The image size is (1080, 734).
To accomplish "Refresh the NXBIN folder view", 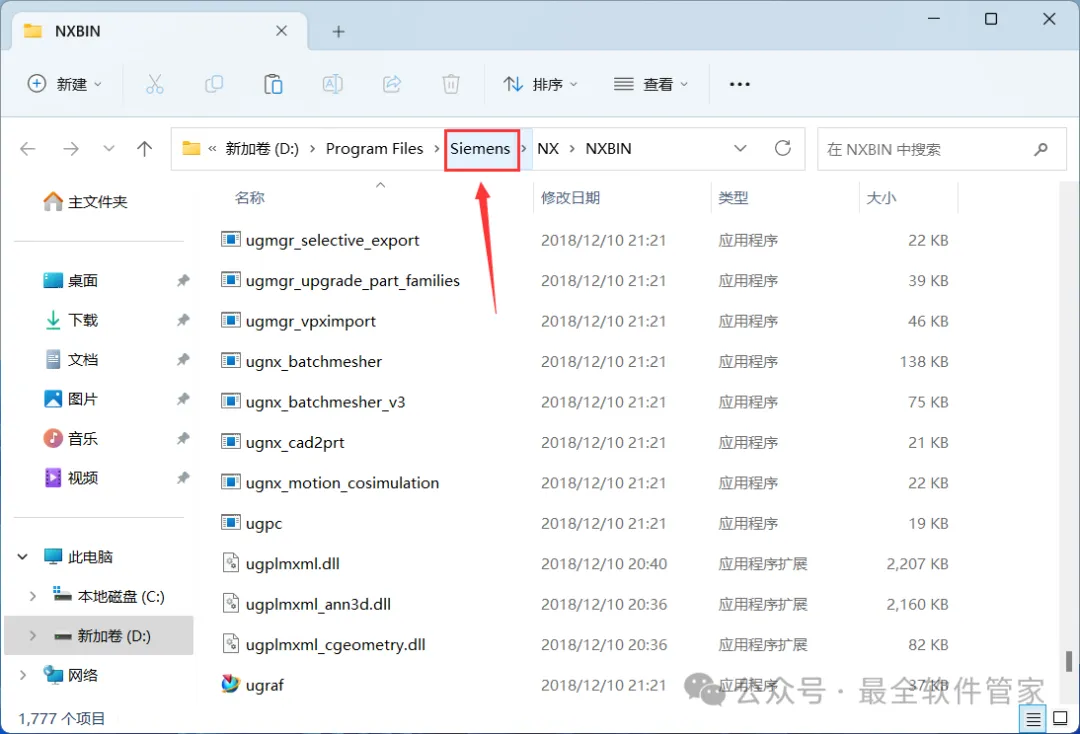I will [x=782, y=148].
